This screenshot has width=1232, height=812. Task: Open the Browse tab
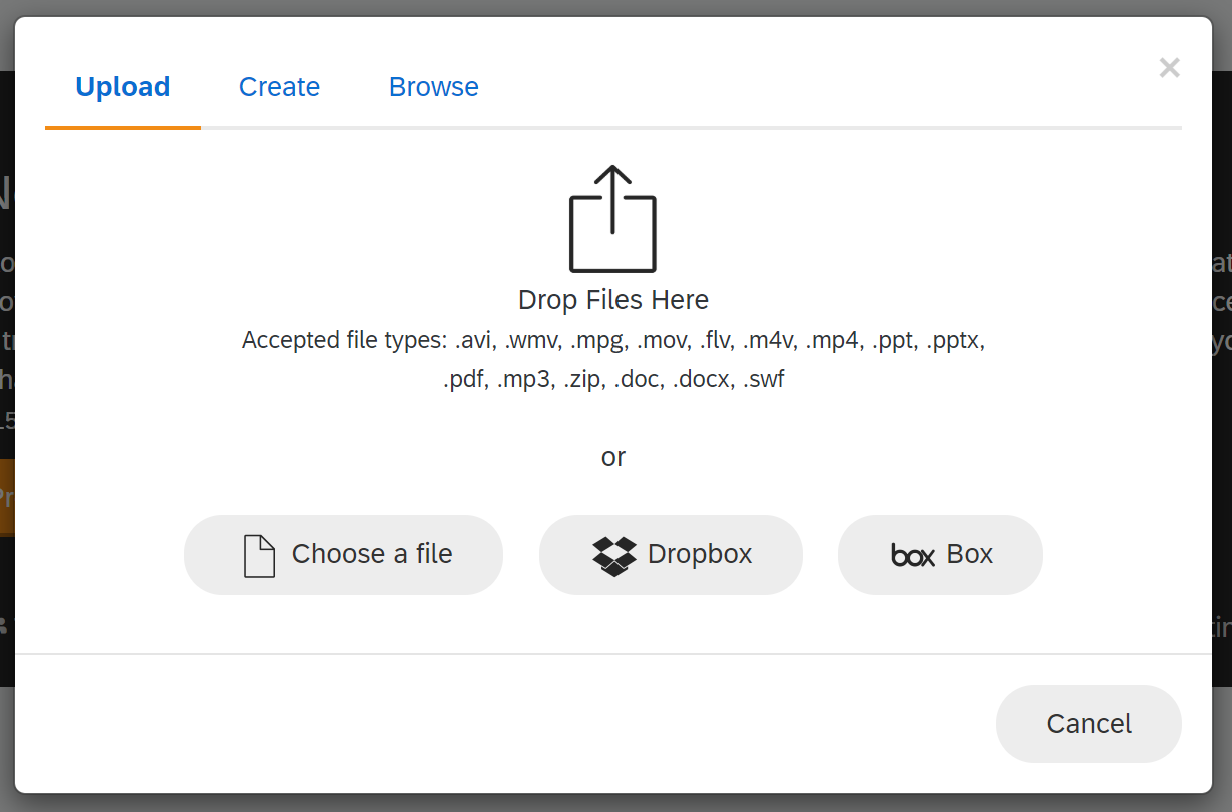click(x=434, y=87)
